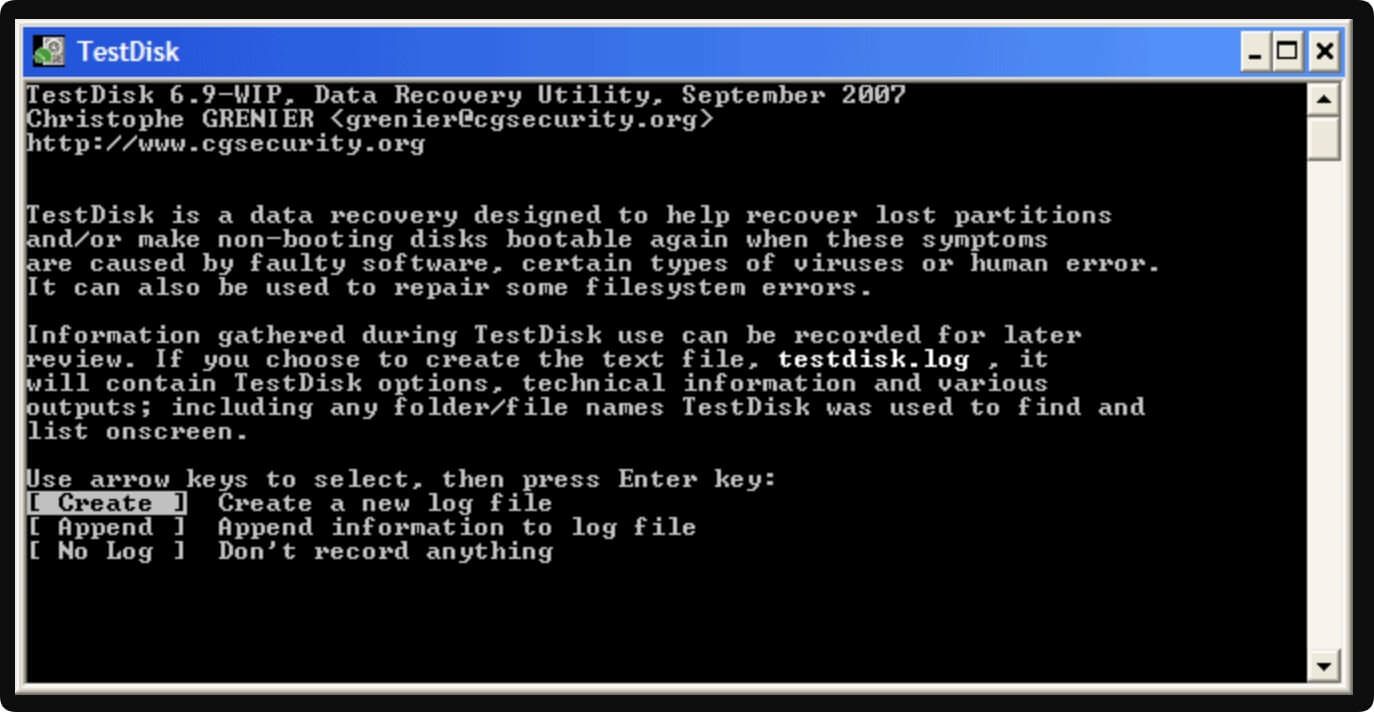Click the http://www.cgsecurity.org URL text

(226, 144)
